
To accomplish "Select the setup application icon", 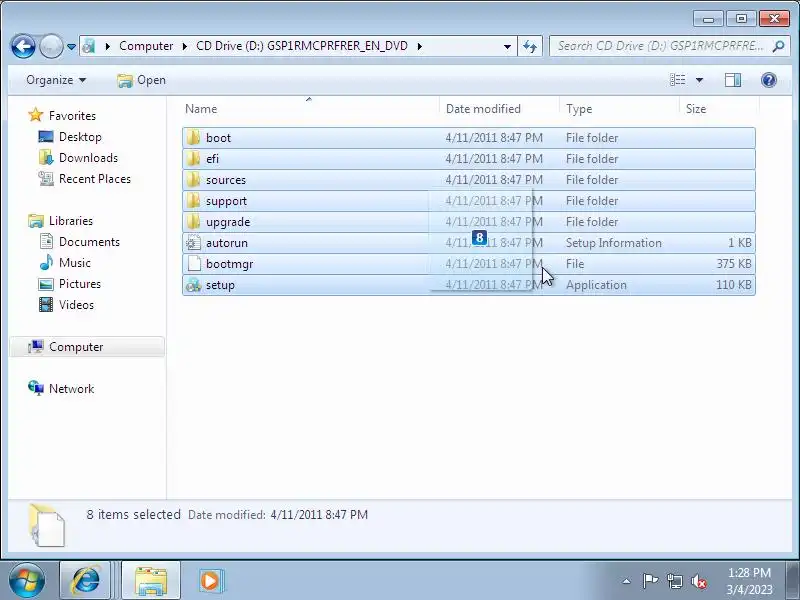I will pyautogui.click(x=193, y=285).
